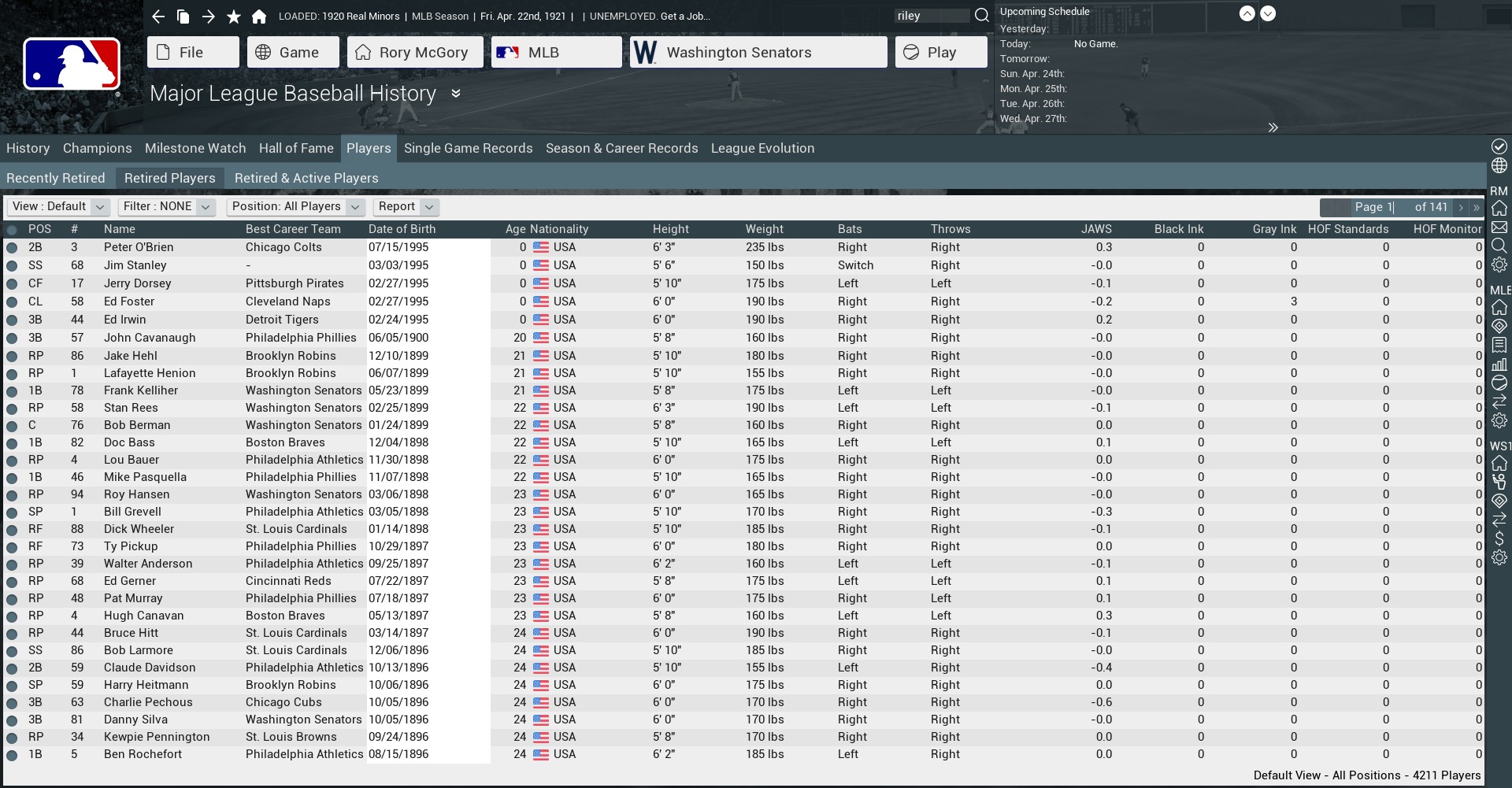This screenshot has height=788, width=1512.
Task: Switch to Single Game Records tab
Action: click(x=469, y=148)
